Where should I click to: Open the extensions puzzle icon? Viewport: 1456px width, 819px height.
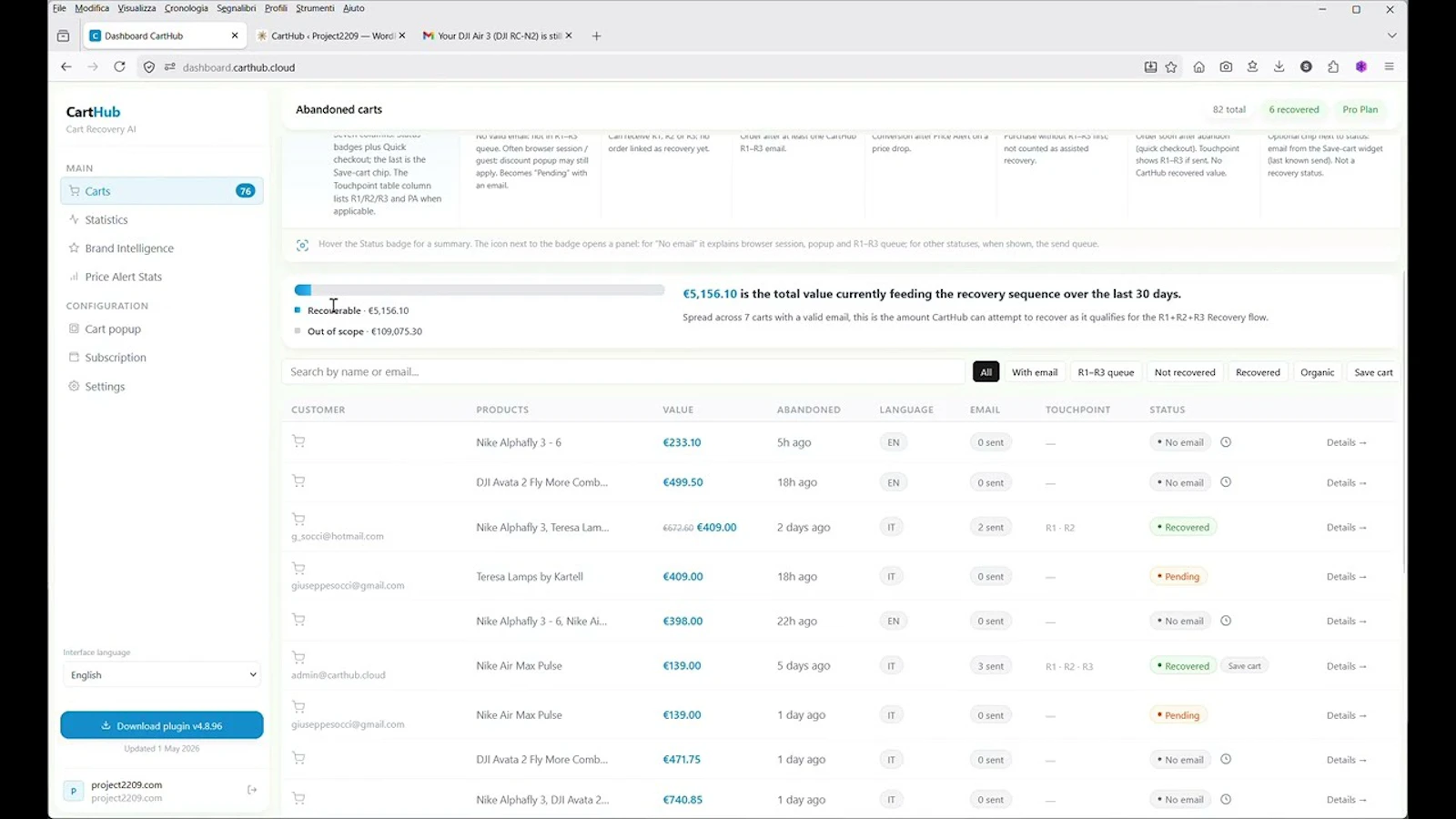(x=1333, y=66)
